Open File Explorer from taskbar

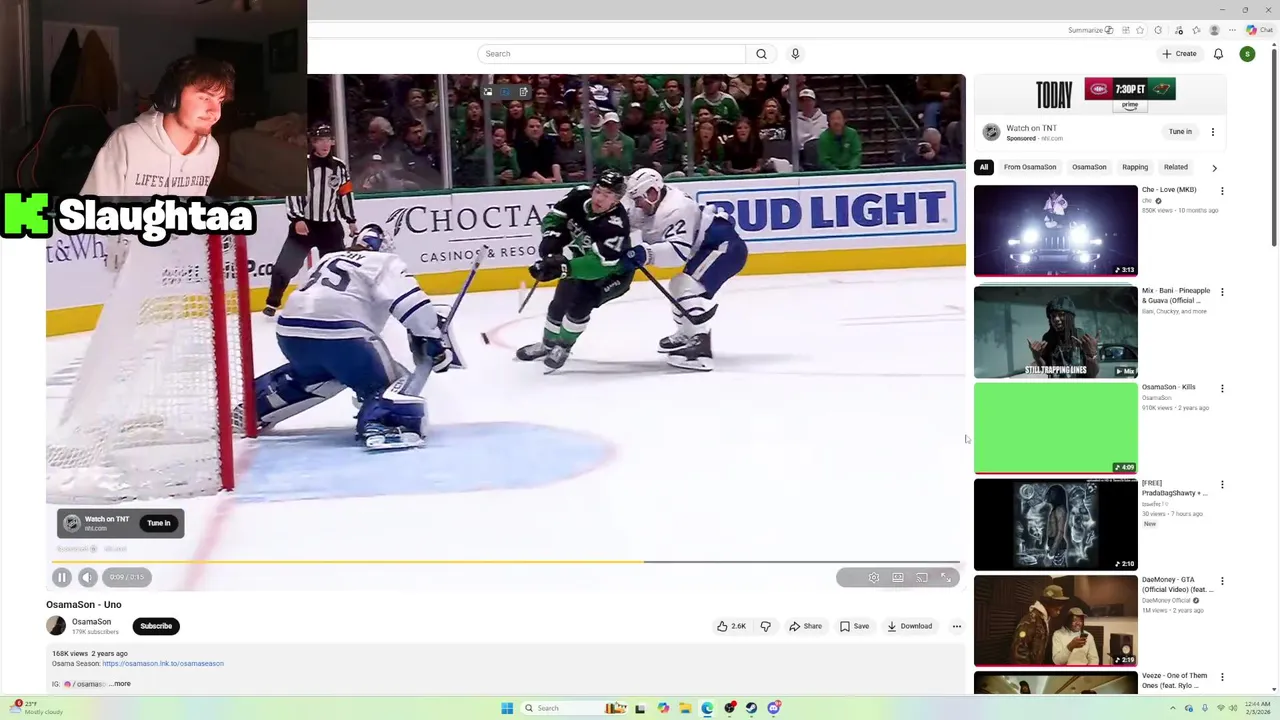(685, 708)
